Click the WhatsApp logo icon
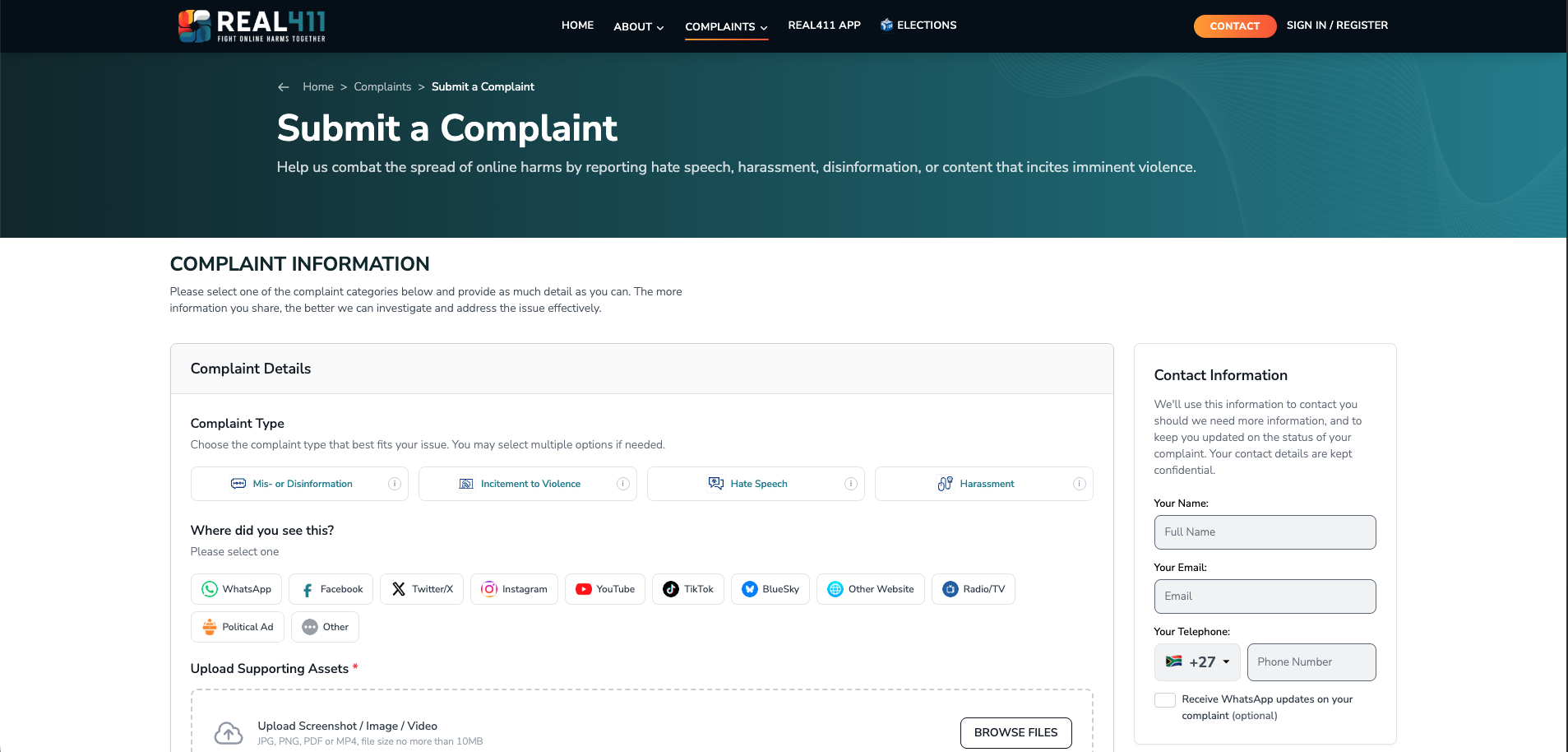The width and height of the screenshot is (1568, 752). coord(210,589)
